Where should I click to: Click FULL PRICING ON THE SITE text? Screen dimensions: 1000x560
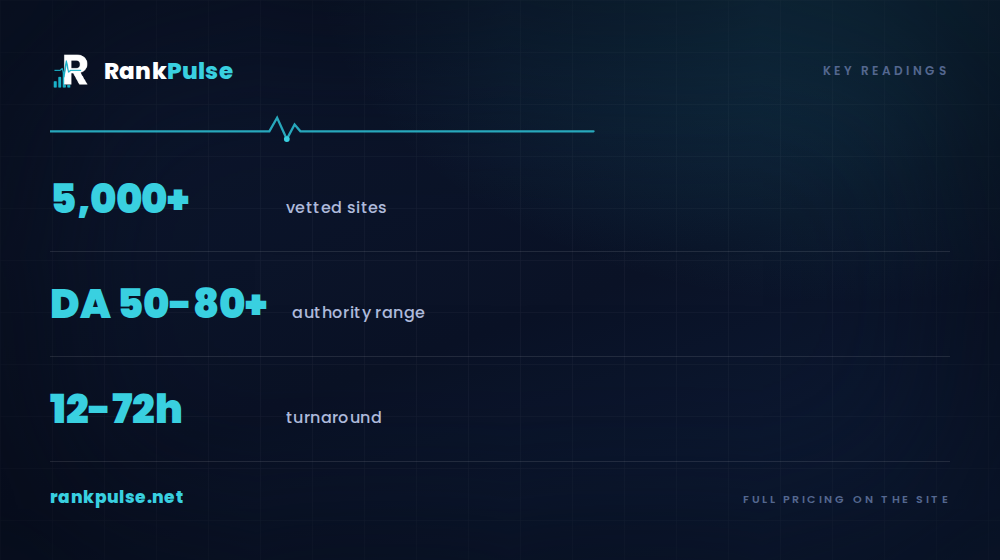pyautogui.click(x=846, y=499)
